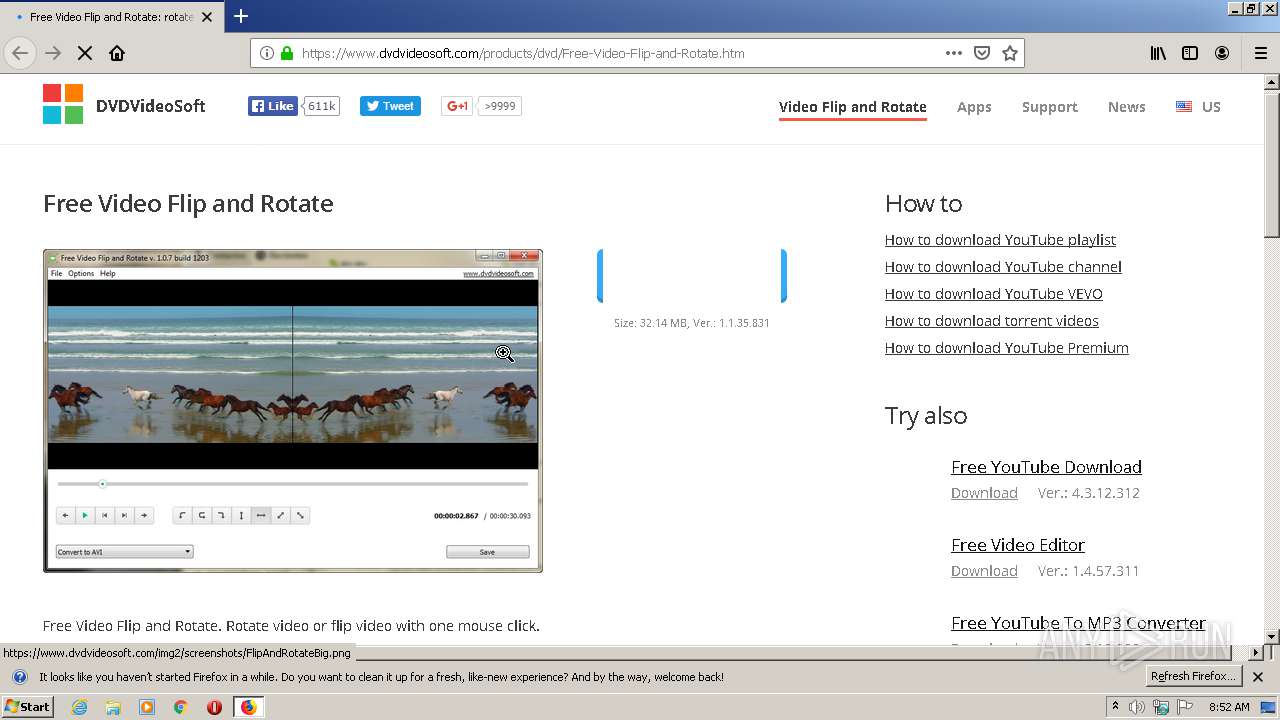Image resolution: width=1280 pixels, height=720 pixels.
Task: Click the Options menu in app screenshot
Action: point(81,273)
